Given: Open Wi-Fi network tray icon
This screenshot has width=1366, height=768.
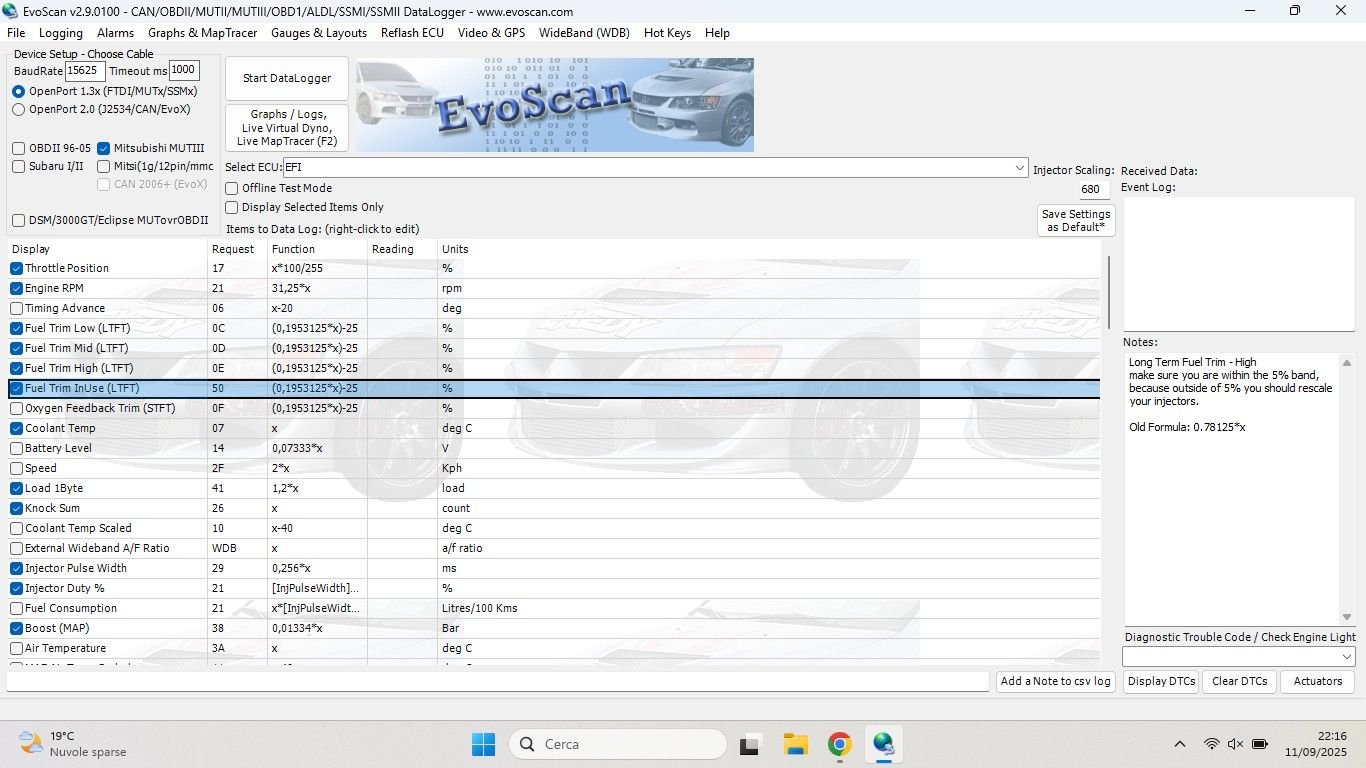Looking at the screenshot, I should point(1211,744).
